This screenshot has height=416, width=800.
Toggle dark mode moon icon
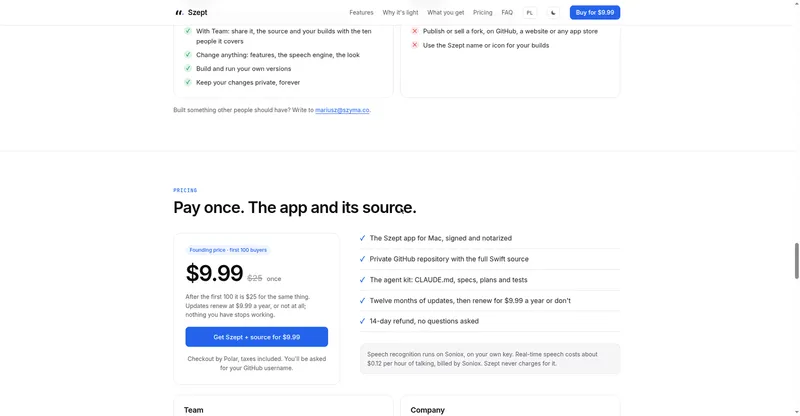tap(553, 13)
